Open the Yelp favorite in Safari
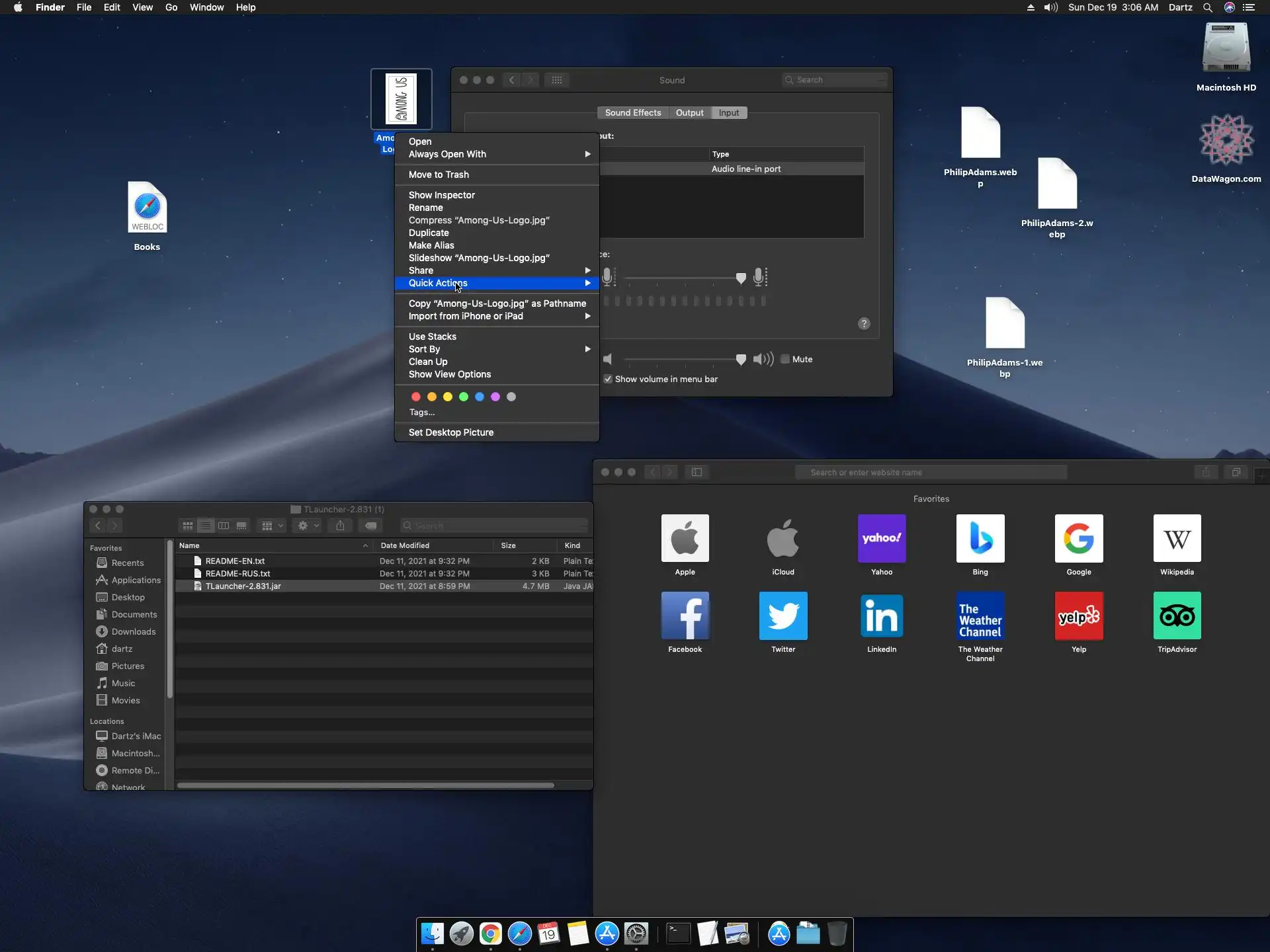 tap(1078, 615)
